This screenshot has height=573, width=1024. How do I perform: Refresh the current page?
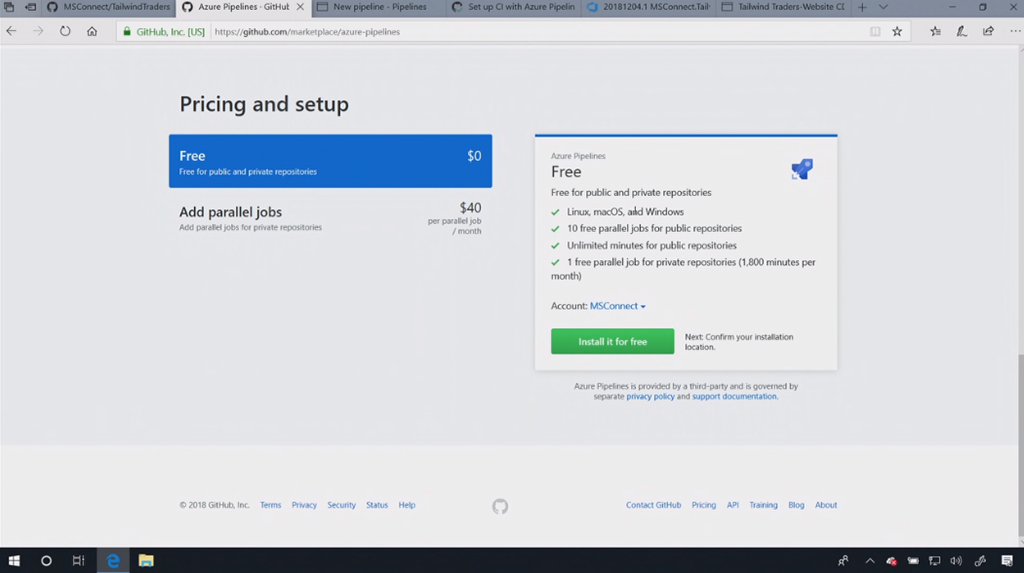tap(65, 31)
